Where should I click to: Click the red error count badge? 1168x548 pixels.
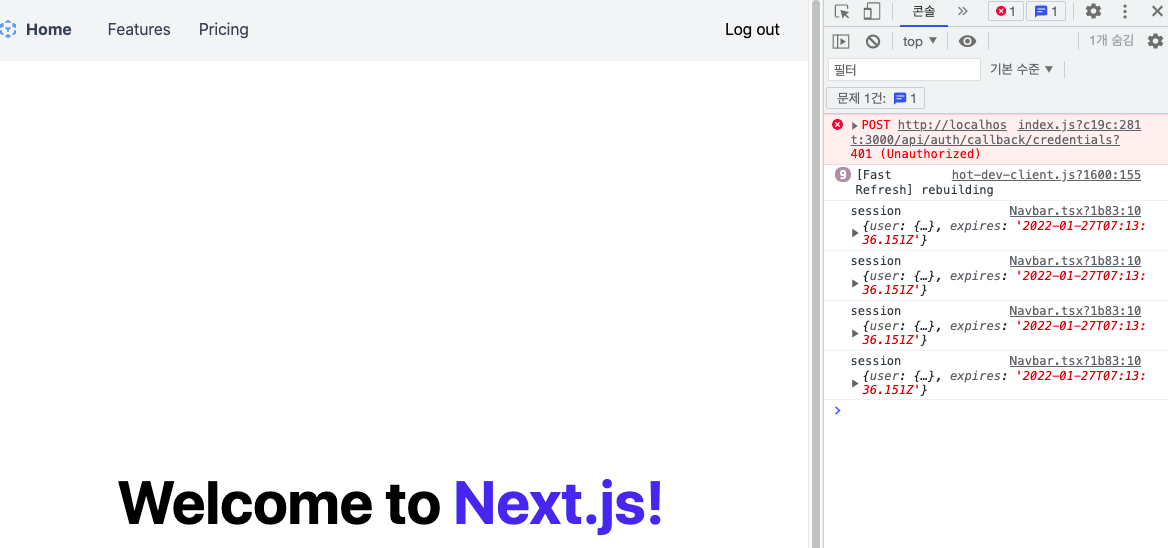point(1006,11)
